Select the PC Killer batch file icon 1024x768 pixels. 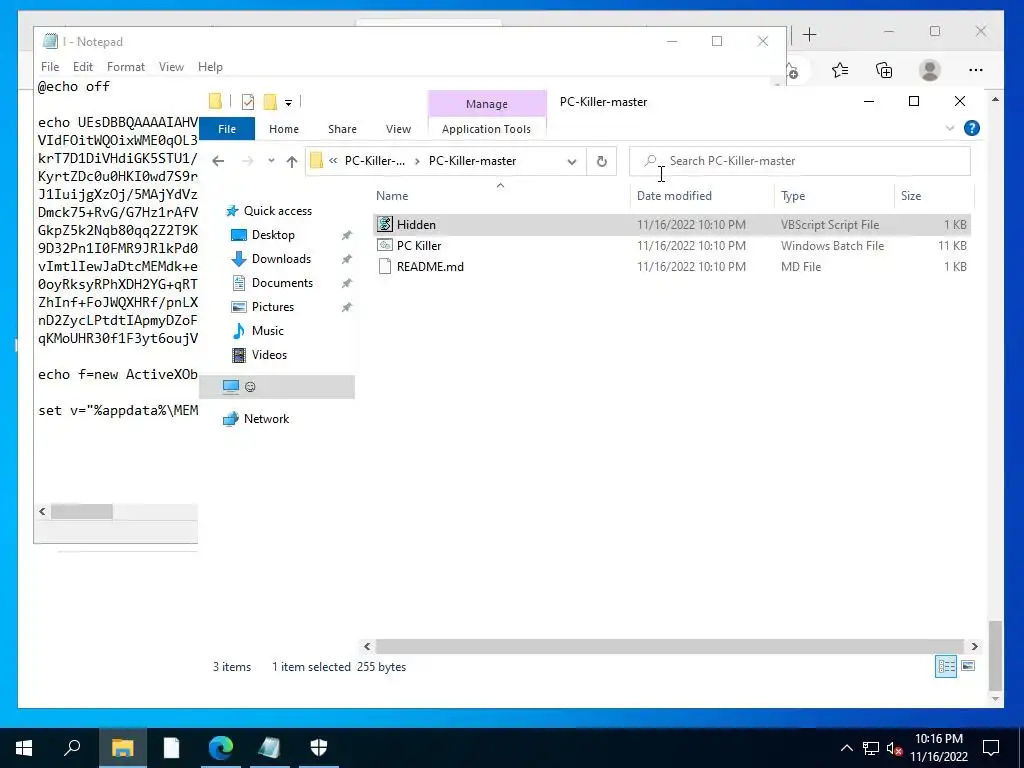point(385,246)
